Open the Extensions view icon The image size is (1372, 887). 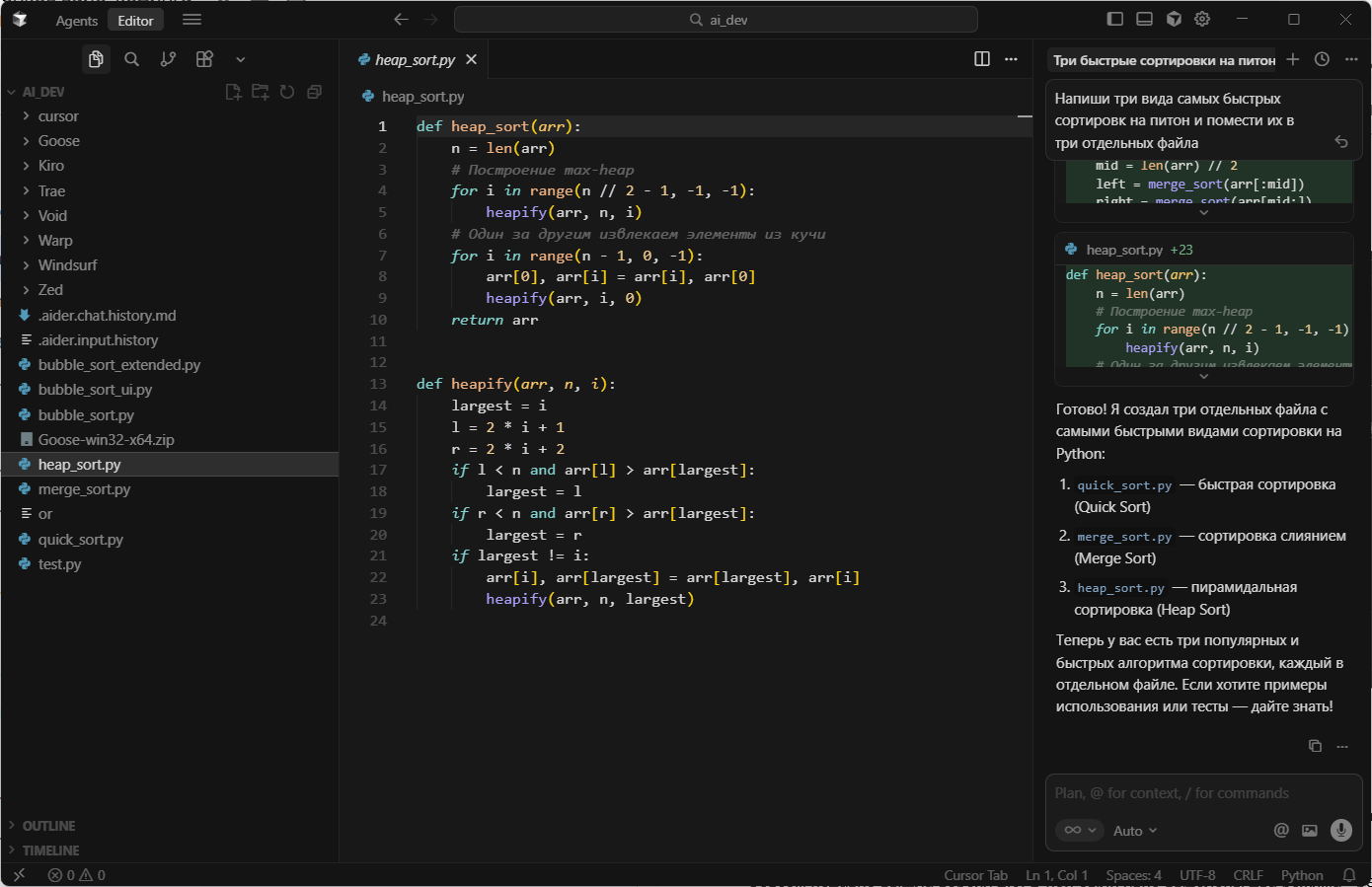coord(204,59)
